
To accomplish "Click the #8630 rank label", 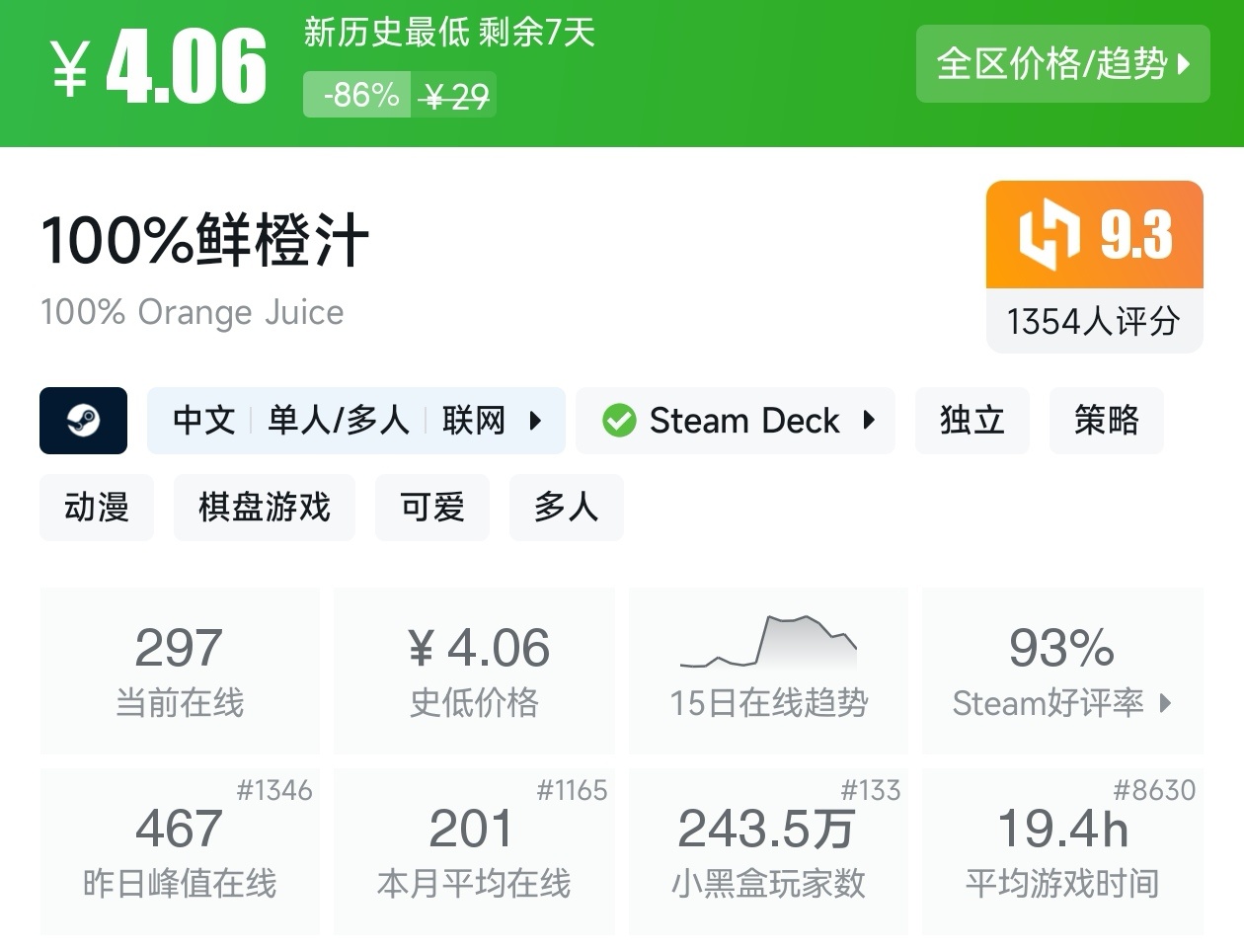I will coord(1154,790).
